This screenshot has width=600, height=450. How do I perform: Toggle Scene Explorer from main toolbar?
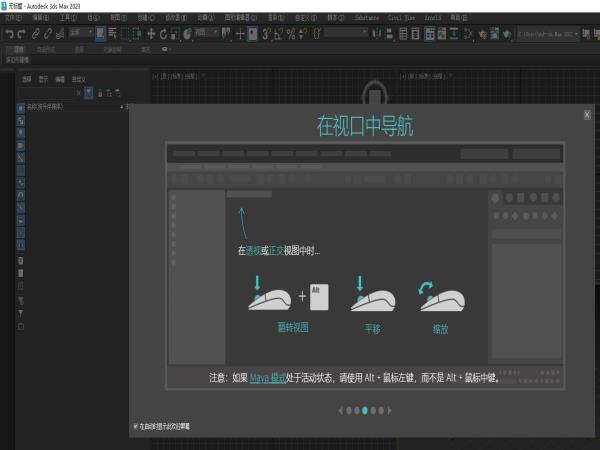tap(403, 34)
